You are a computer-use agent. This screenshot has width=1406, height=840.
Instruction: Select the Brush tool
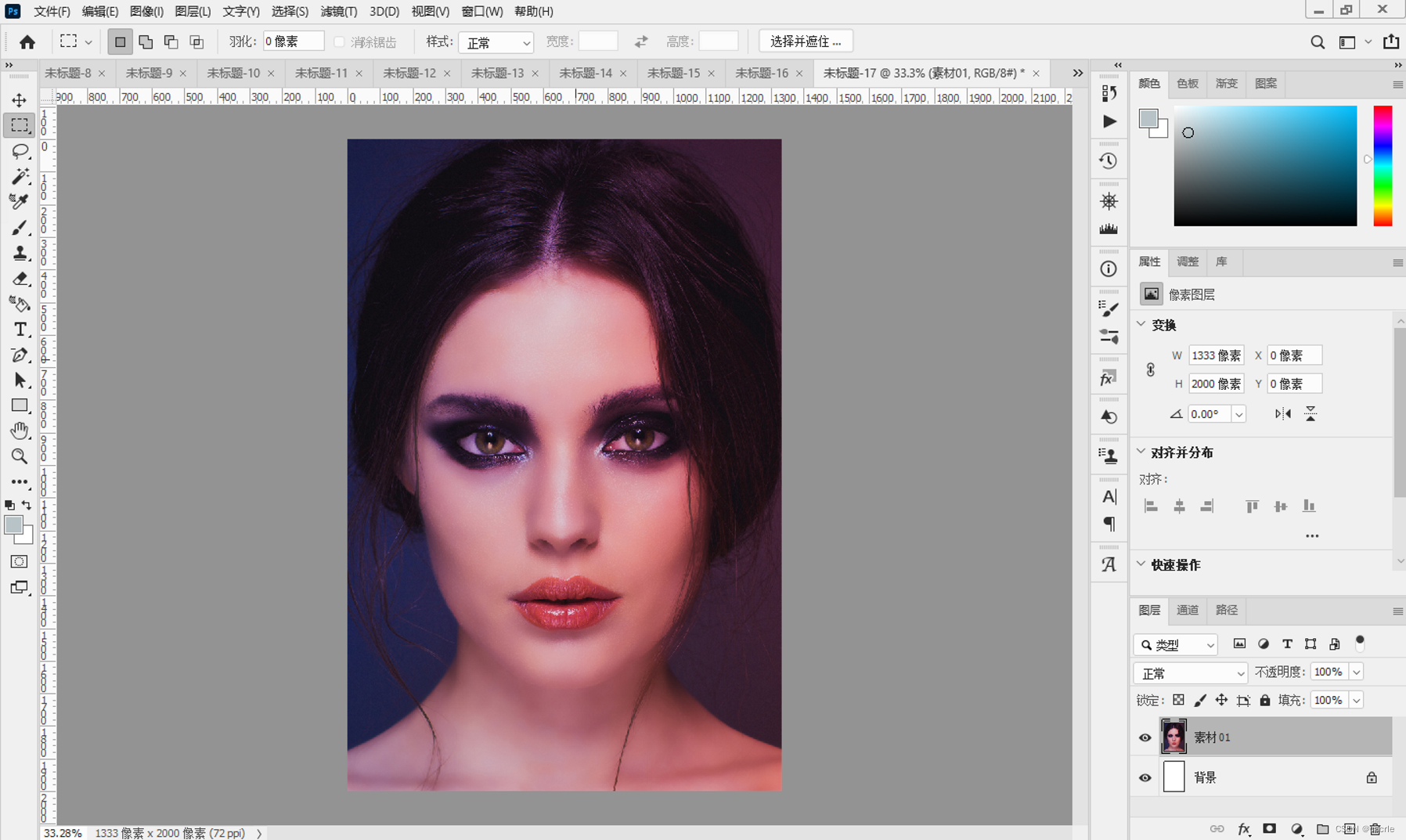tap(20, 228)
